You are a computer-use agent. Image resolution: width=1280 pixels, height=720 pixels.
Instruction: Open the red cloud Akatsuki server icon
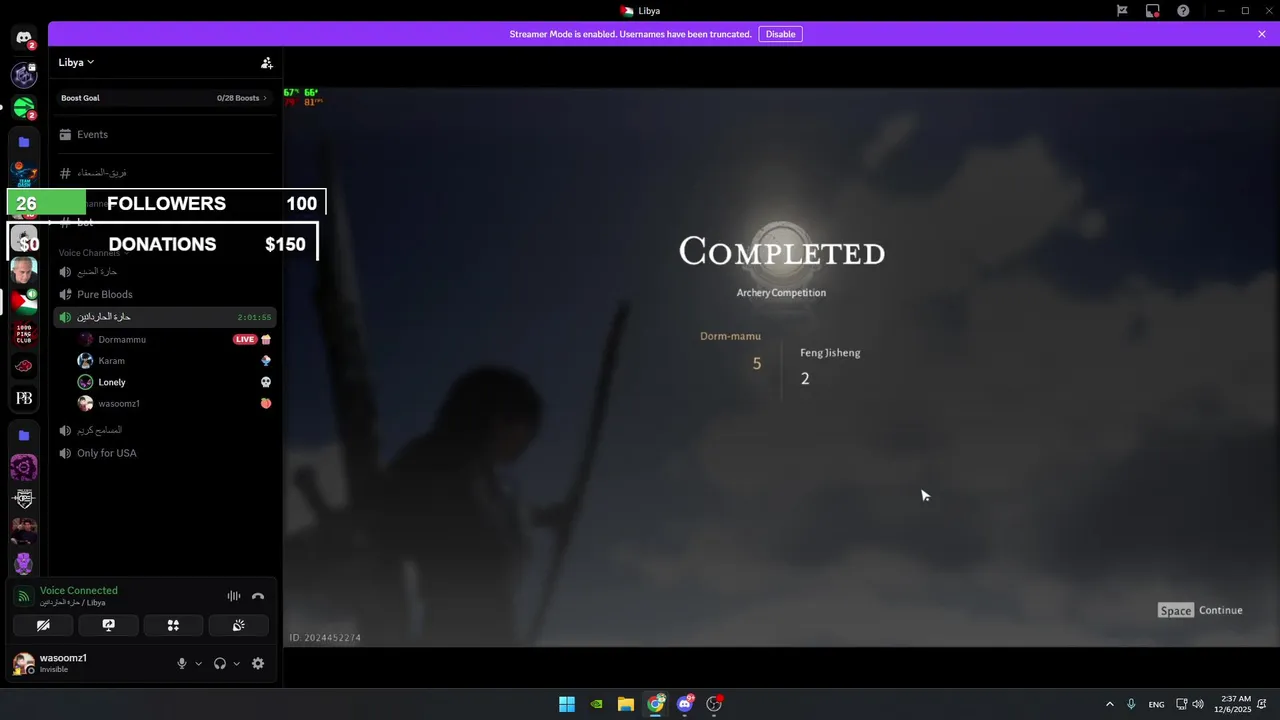(24, 366)
